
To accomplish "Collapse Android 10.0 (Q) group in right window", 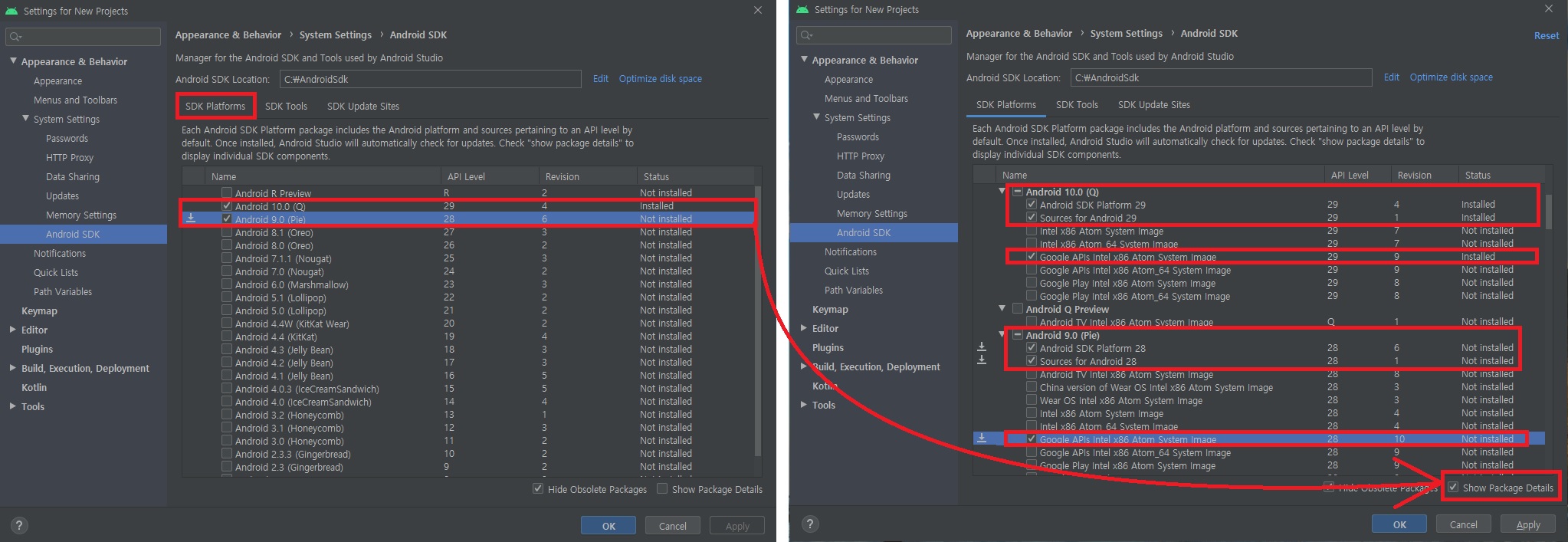I will (x=1002, y=191).
